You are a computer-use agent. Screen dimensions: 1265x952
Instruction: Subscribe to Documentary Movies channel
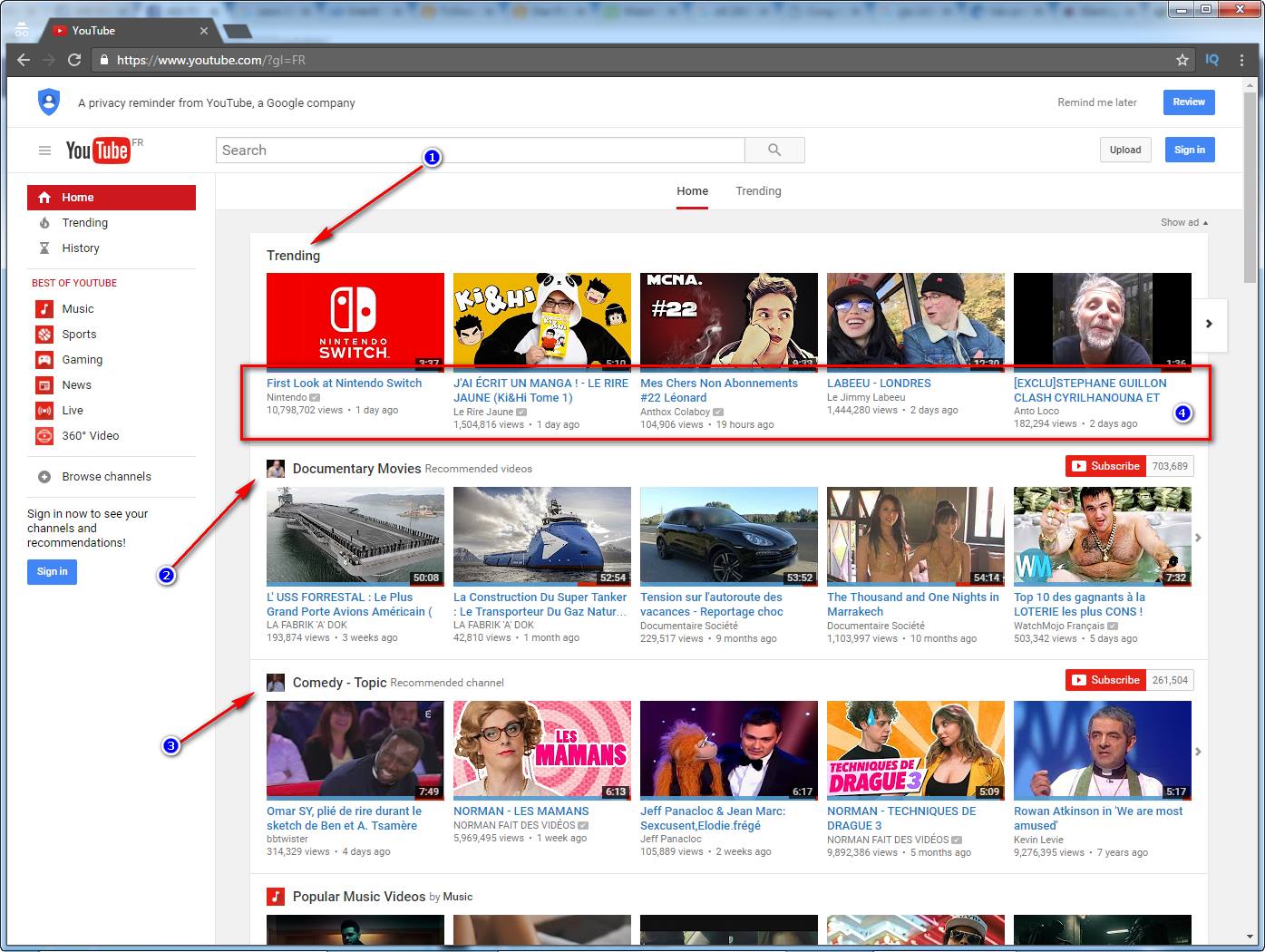(1105, 466)
